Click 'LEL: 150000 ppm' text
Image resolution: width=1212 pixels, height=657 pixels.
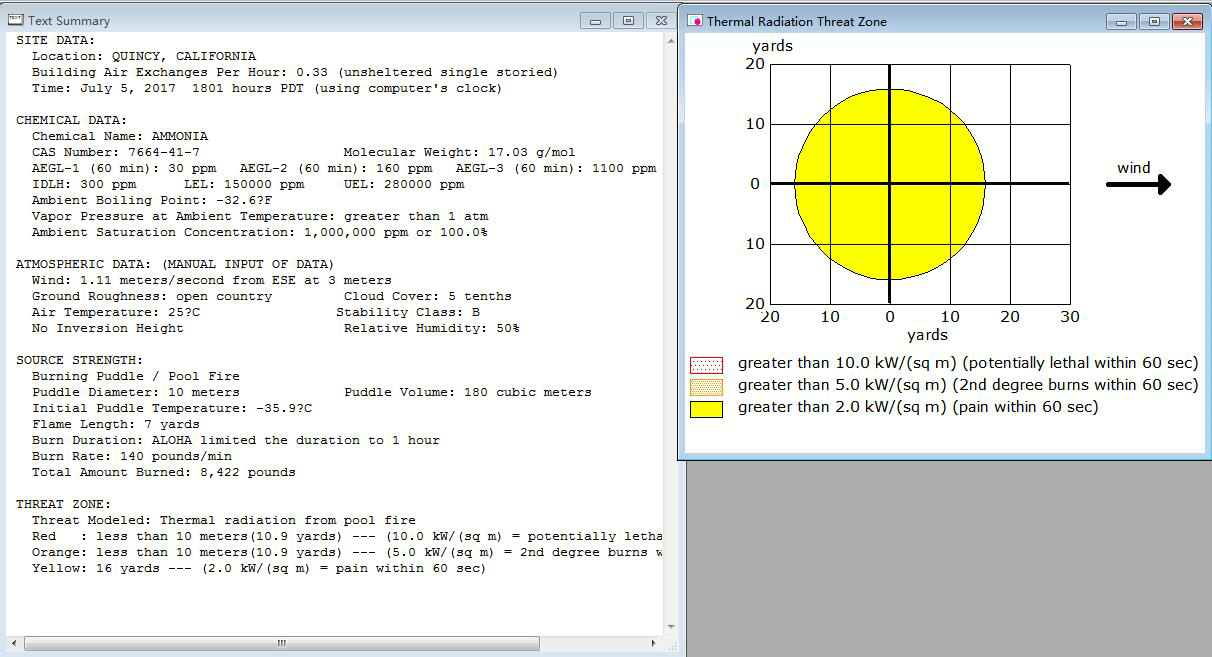pyautogui.click(x=244, y=184)
